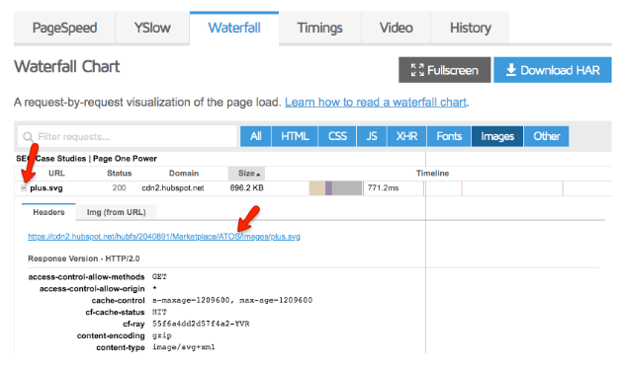Filter requests by JS

coord(371,136)
